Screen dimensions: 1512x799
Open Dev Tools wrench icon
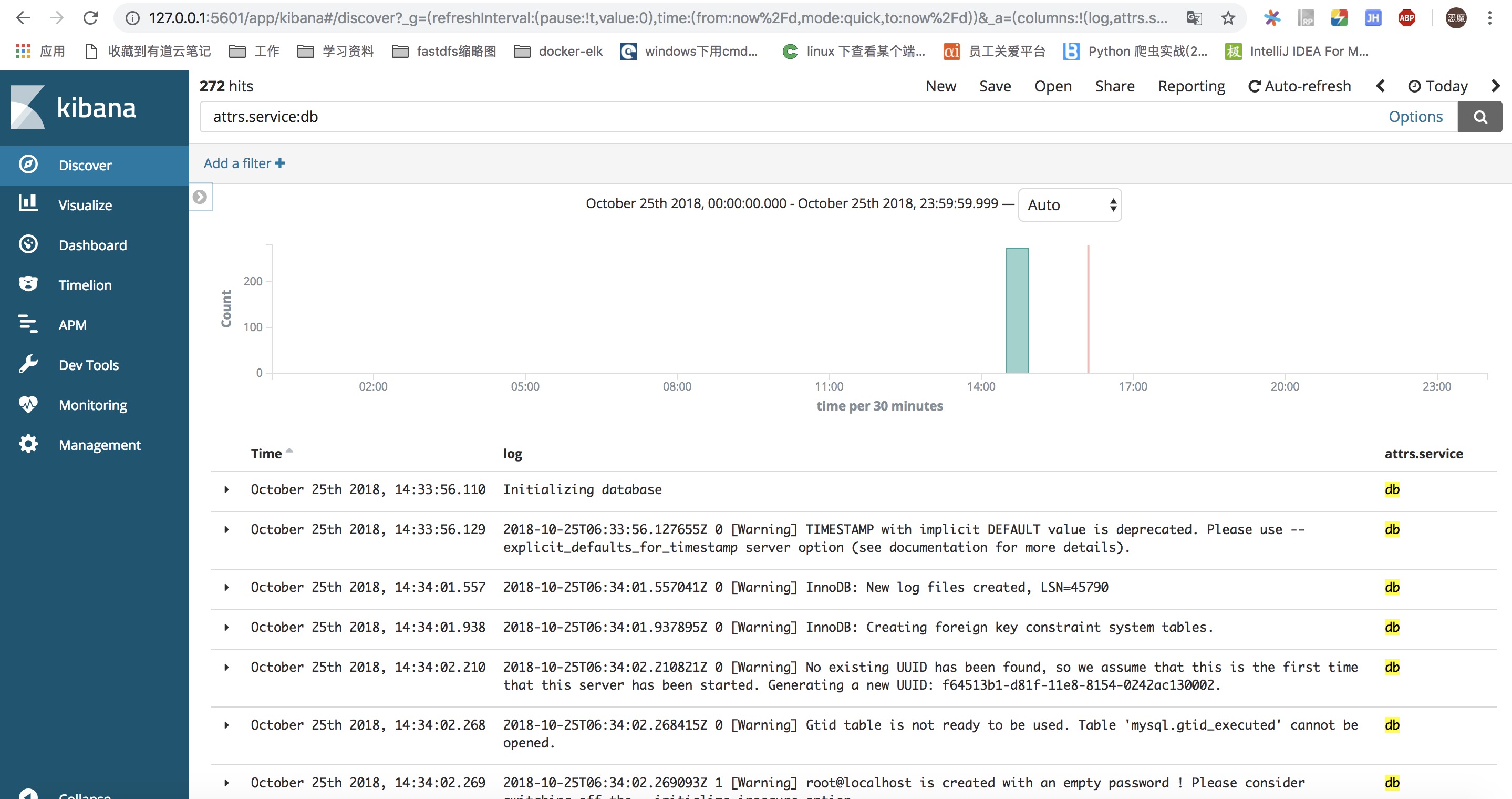tap(28, 364)
